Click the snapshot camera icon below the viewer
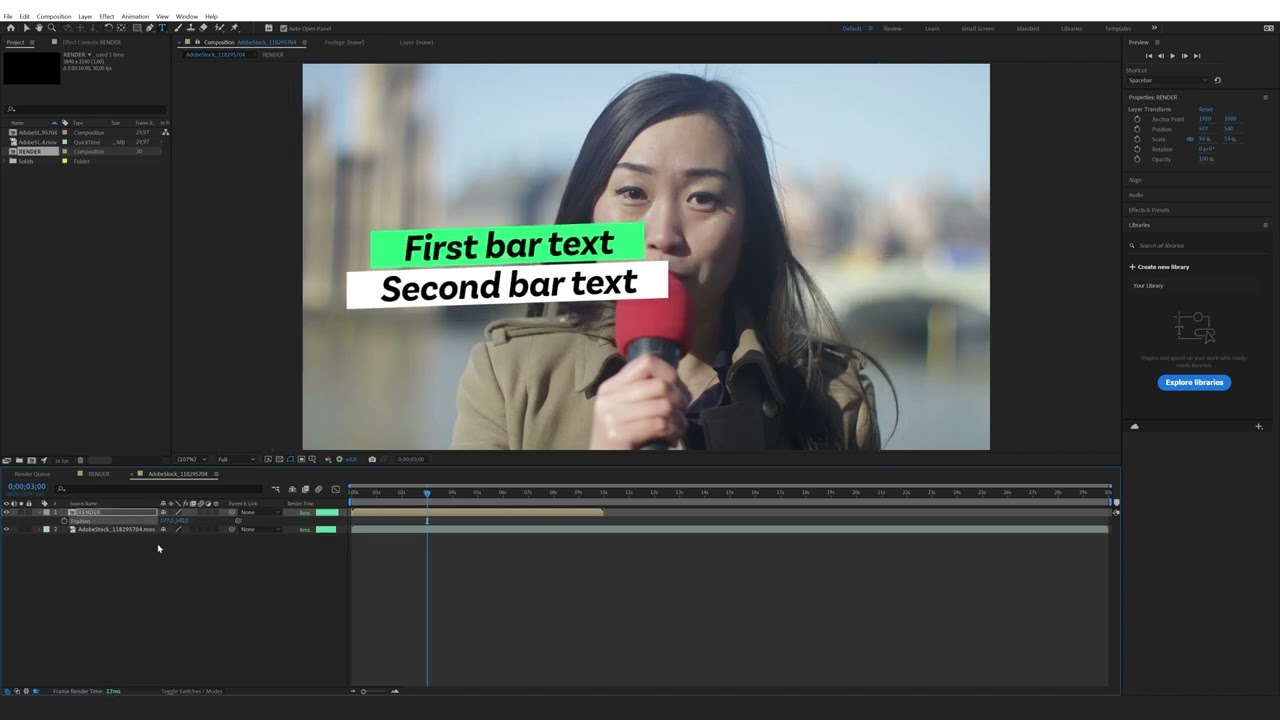 pos(372,459)
